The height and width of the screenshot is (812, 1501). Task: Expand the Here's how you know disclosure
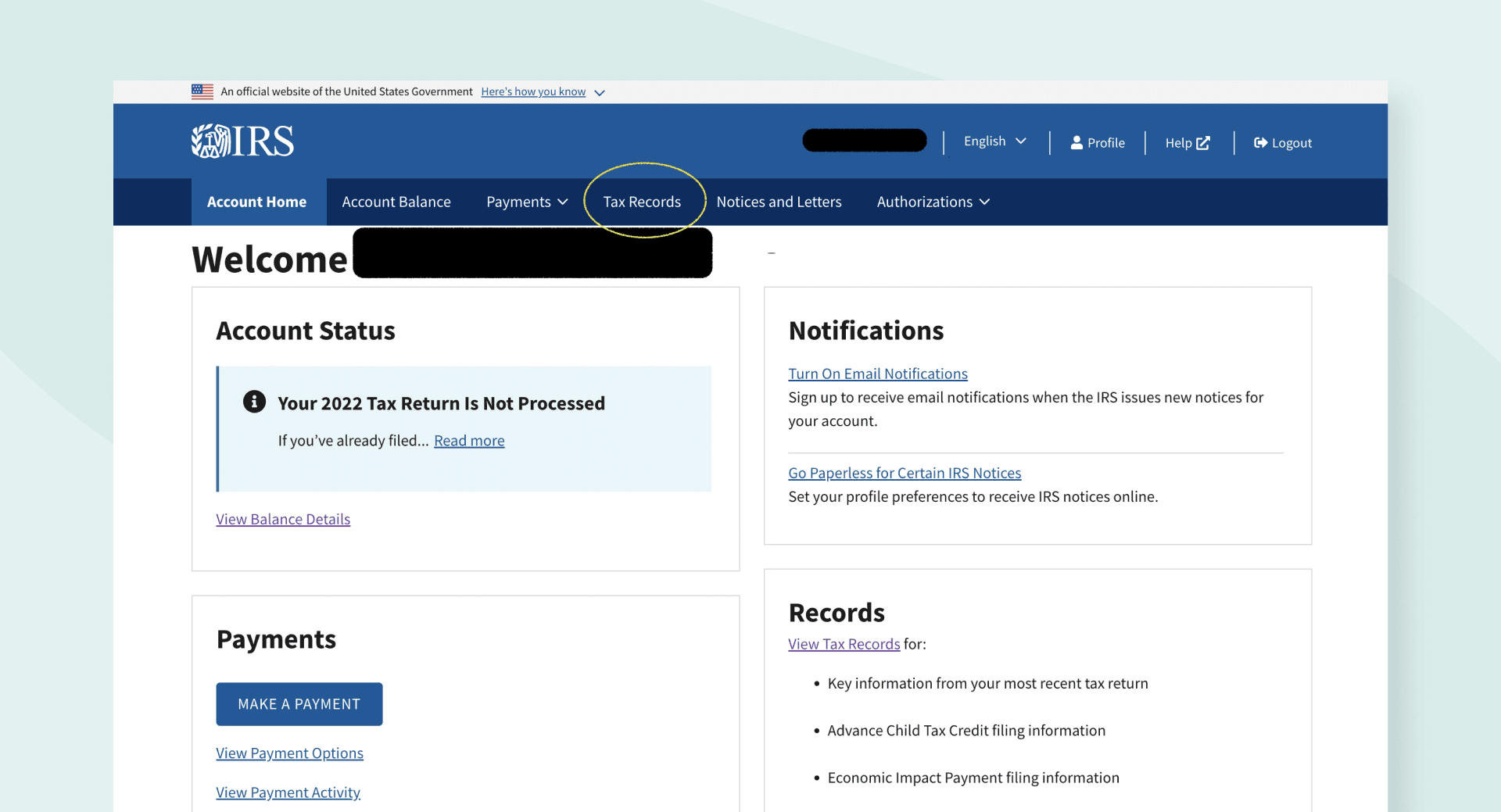click(x=533, y=91)
